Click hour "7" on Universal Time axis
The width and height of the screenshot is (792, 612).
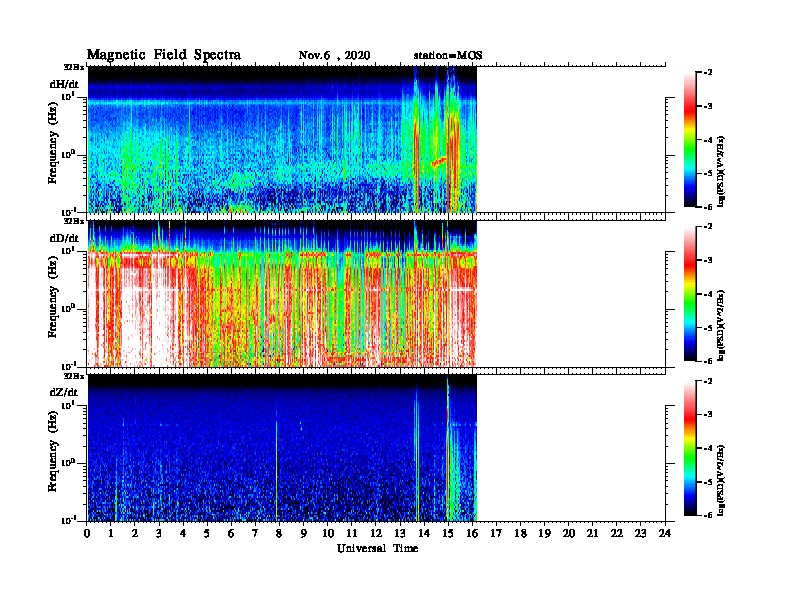255,534
